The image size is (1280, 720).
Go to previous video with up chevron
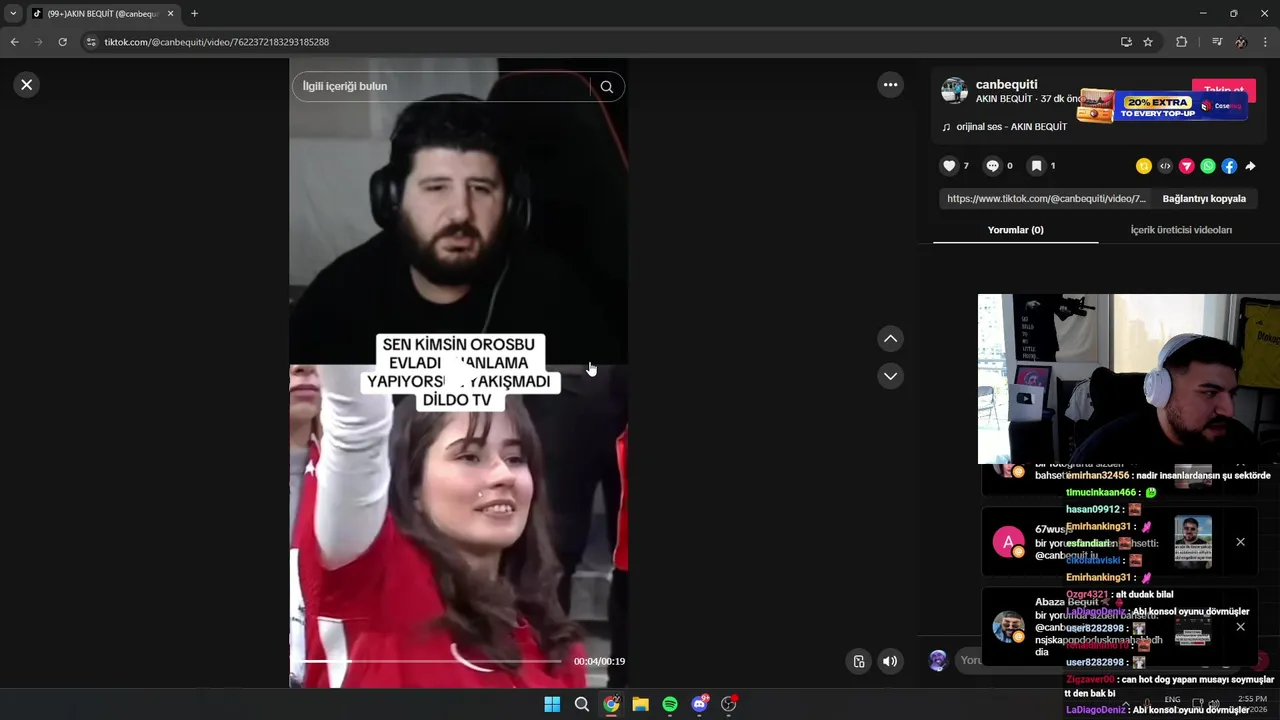click(890, 339)
